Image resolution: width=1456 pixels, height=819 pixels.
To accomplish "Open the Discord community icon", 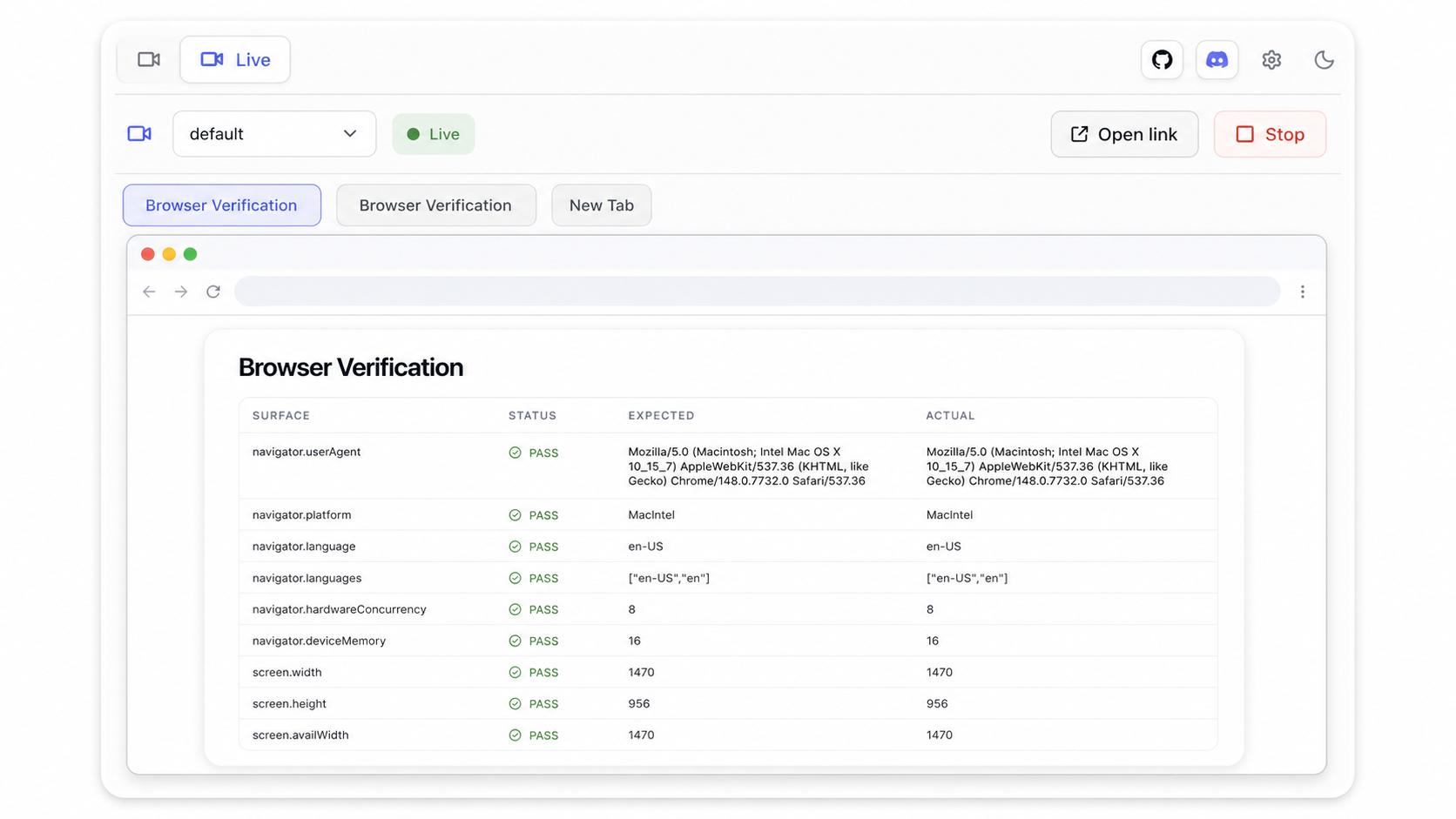I will coord(1217,60).
